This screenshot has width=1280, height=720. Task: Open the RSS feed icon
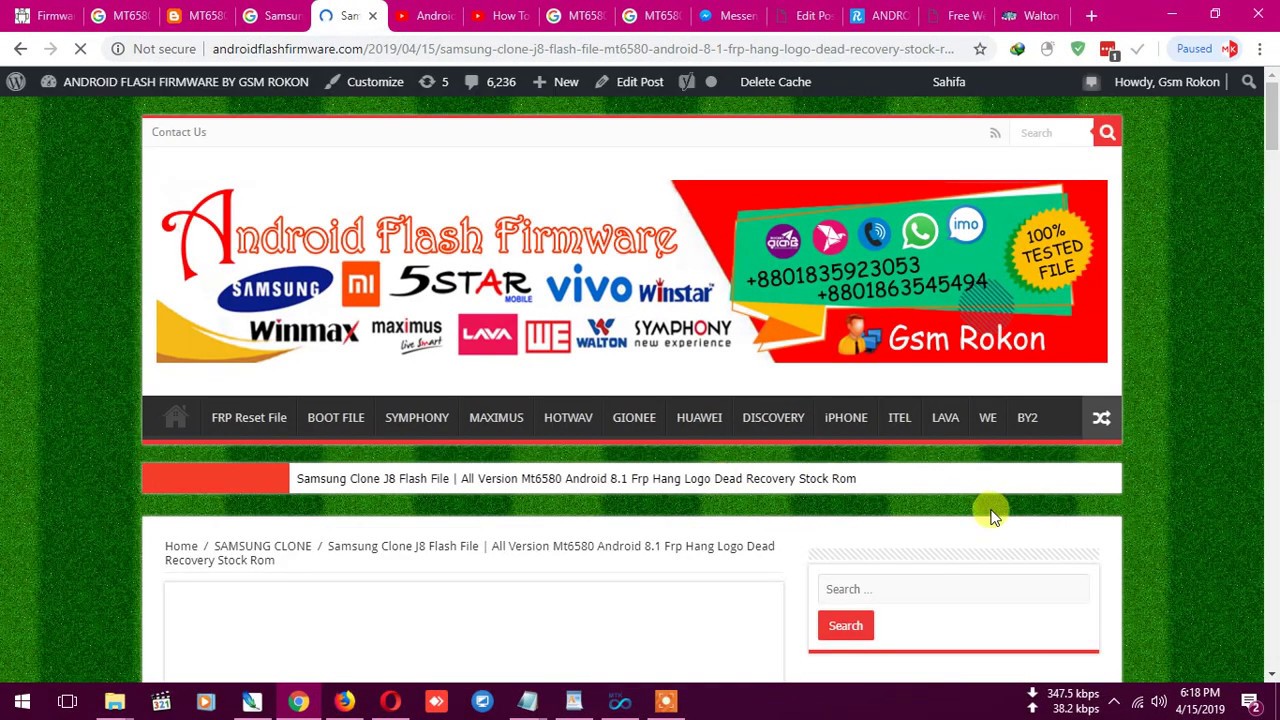pos(995,132)
